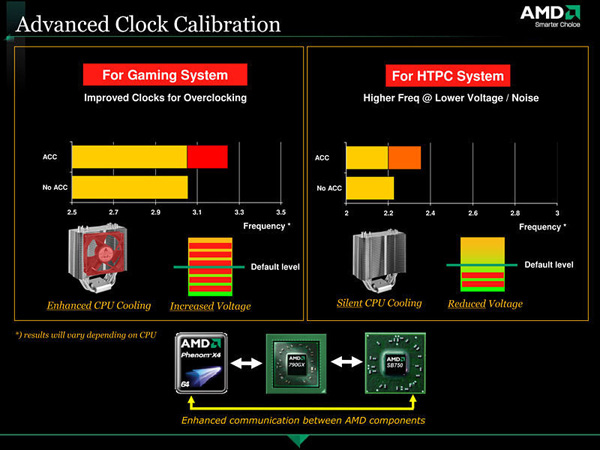Image resolution: width=600 pixels, height=450 pixels.
Task: Click the ACC label in HTPC chart
Action: click(322, 158)
